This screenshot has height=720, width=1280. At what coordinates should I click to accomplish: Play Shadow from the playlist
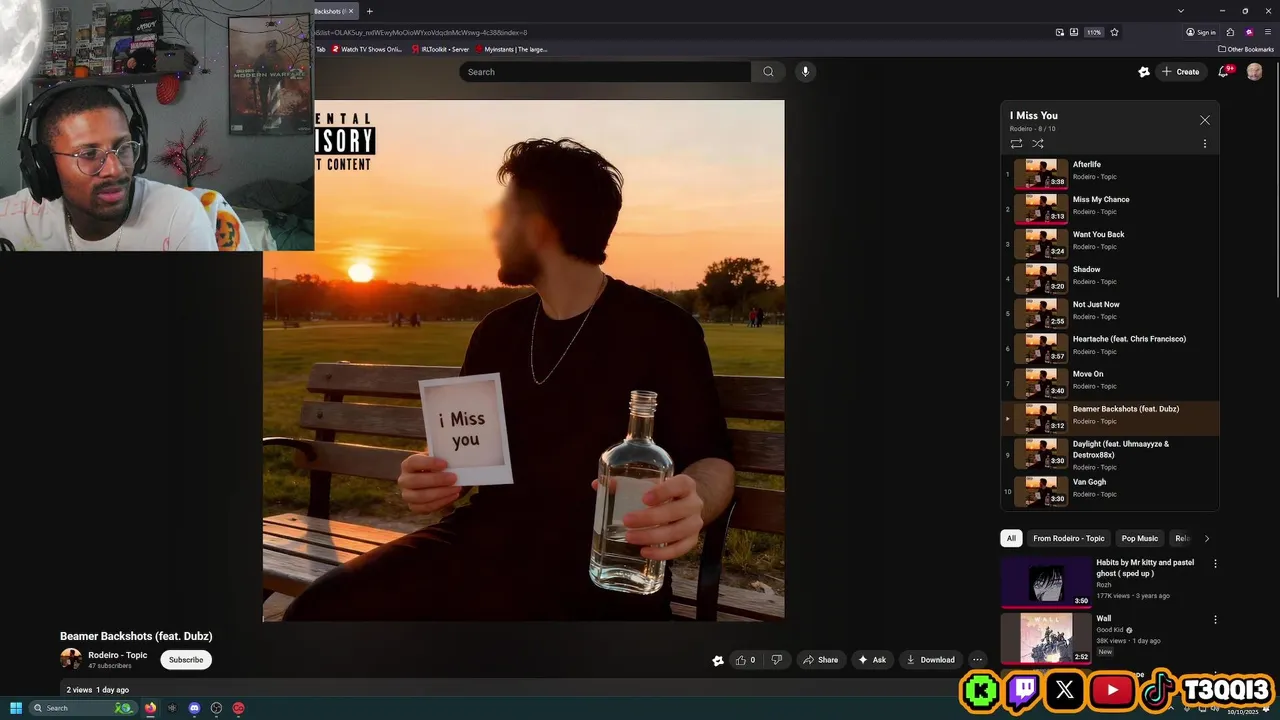pyautogui.click(x=1110, y=279)
